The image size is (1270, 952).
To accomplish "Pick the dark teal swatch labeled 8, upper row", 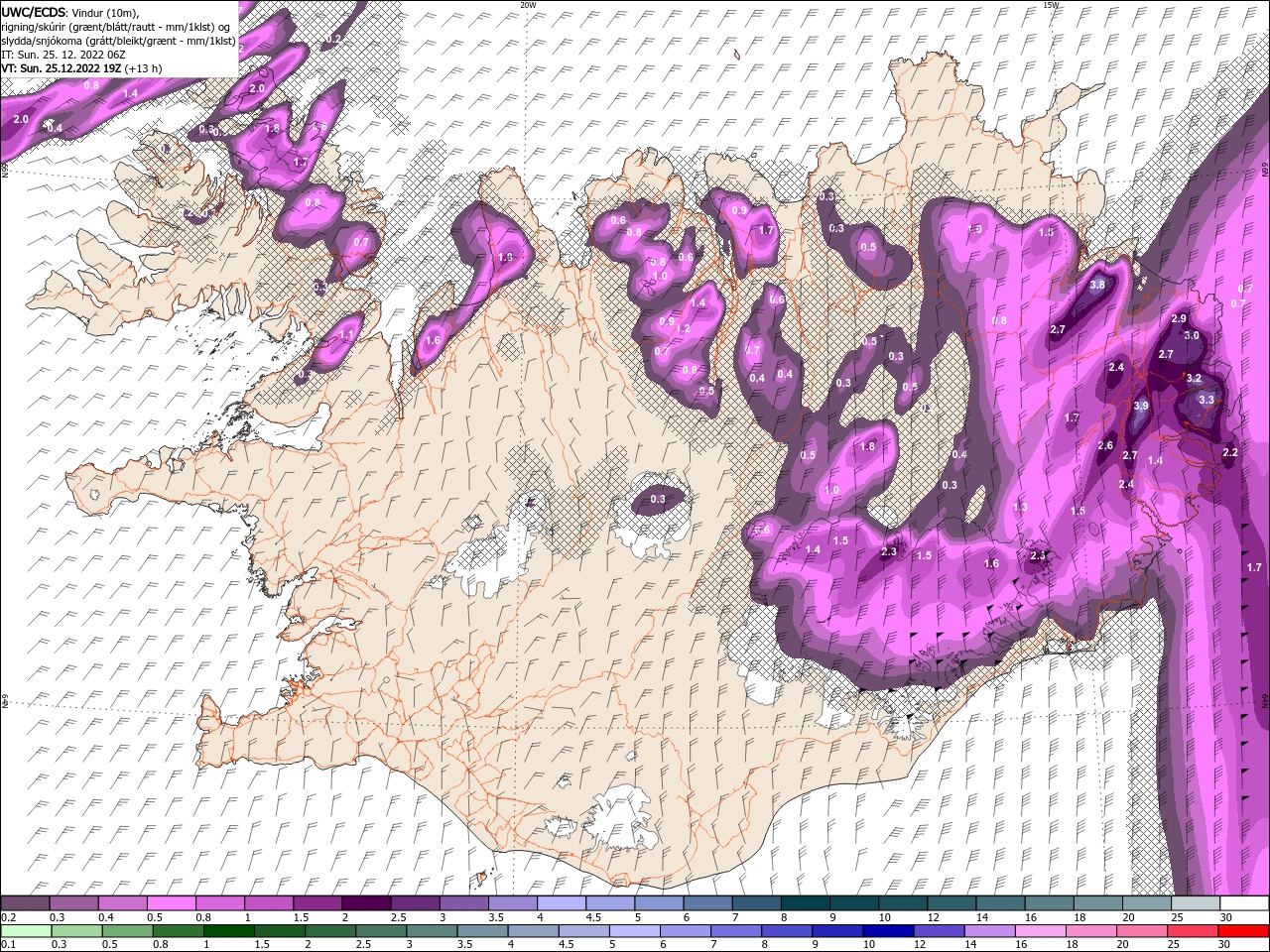I will coord(806,903).
